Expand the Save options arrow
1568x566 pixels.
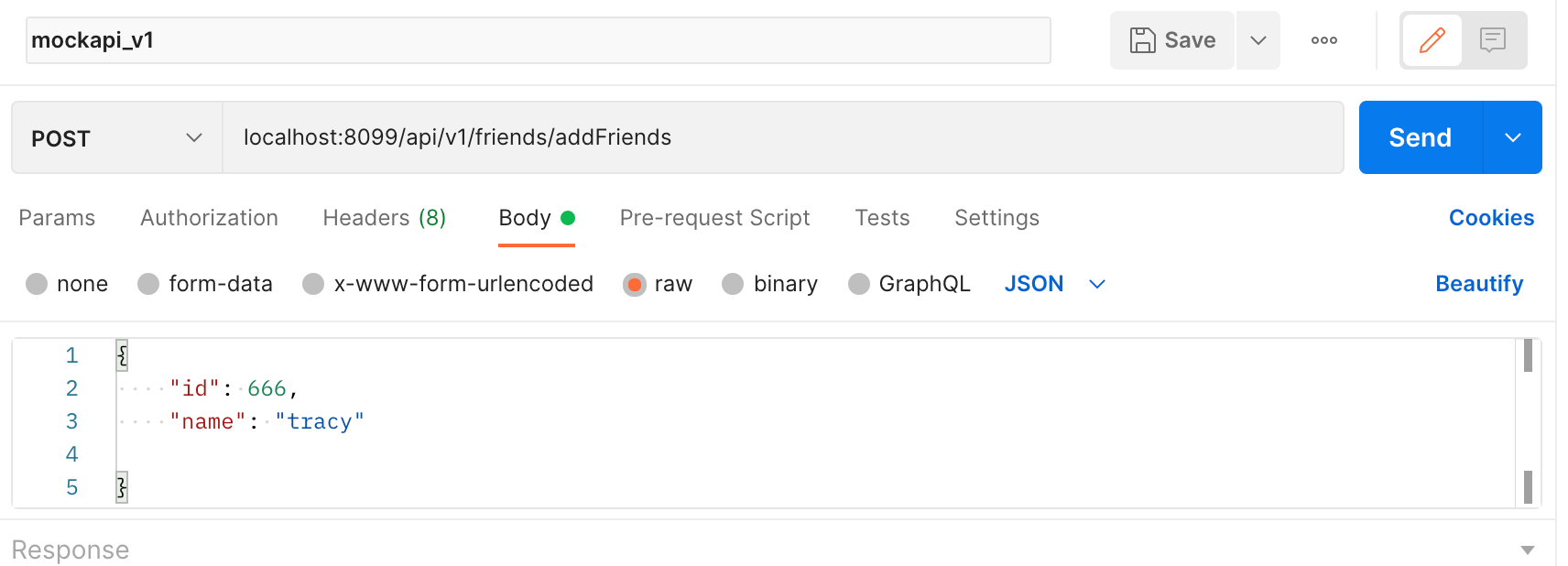(1258, 40)
